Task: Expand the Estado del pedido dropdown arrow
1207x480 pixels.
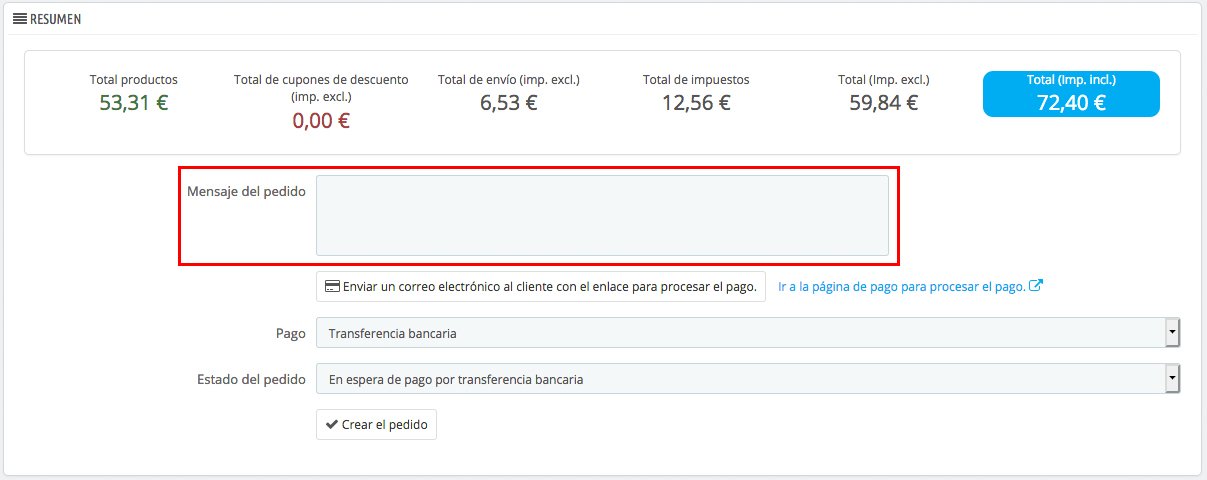Action: click(x=1172, y=379)
